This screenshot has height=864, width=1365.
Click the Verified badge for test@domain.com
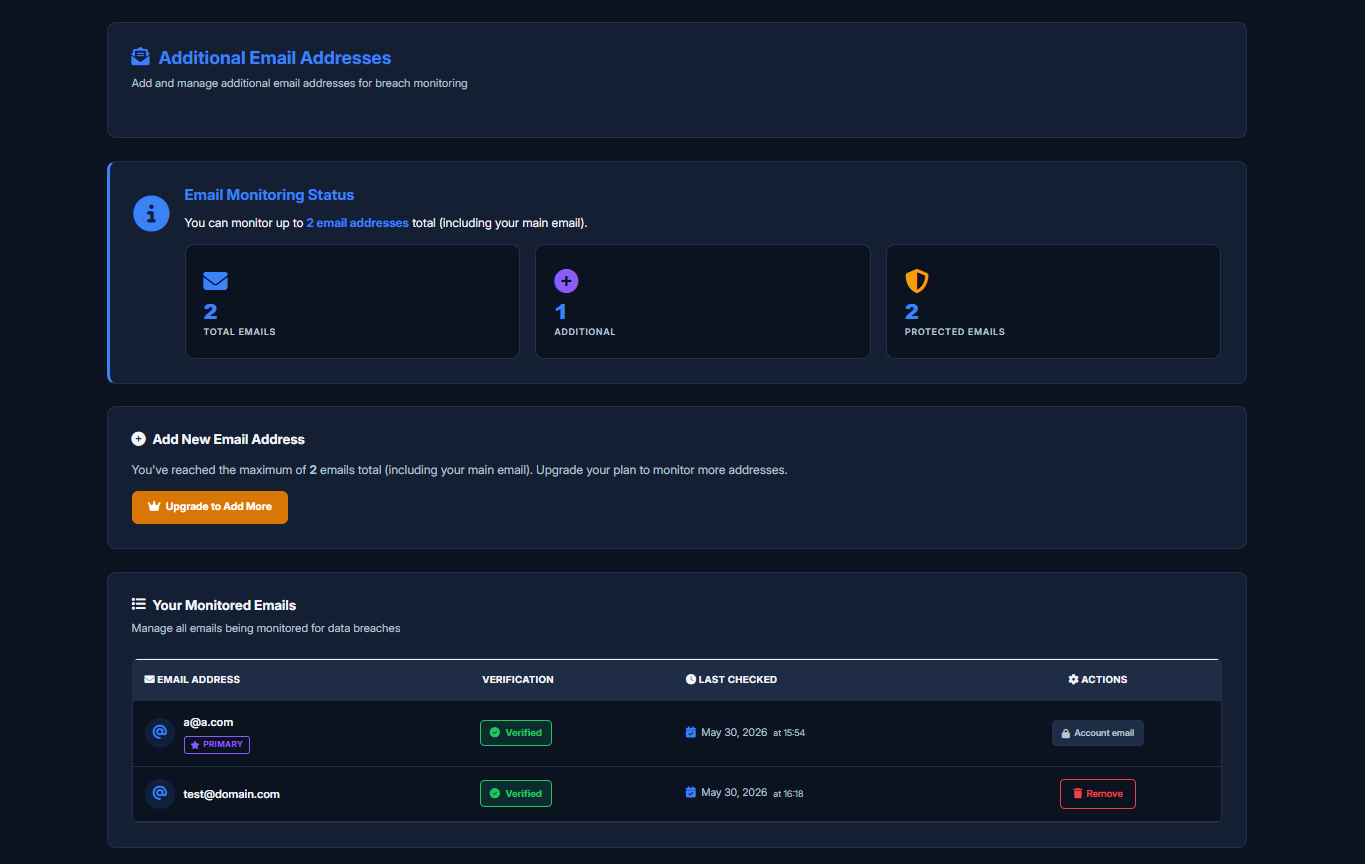516,794
